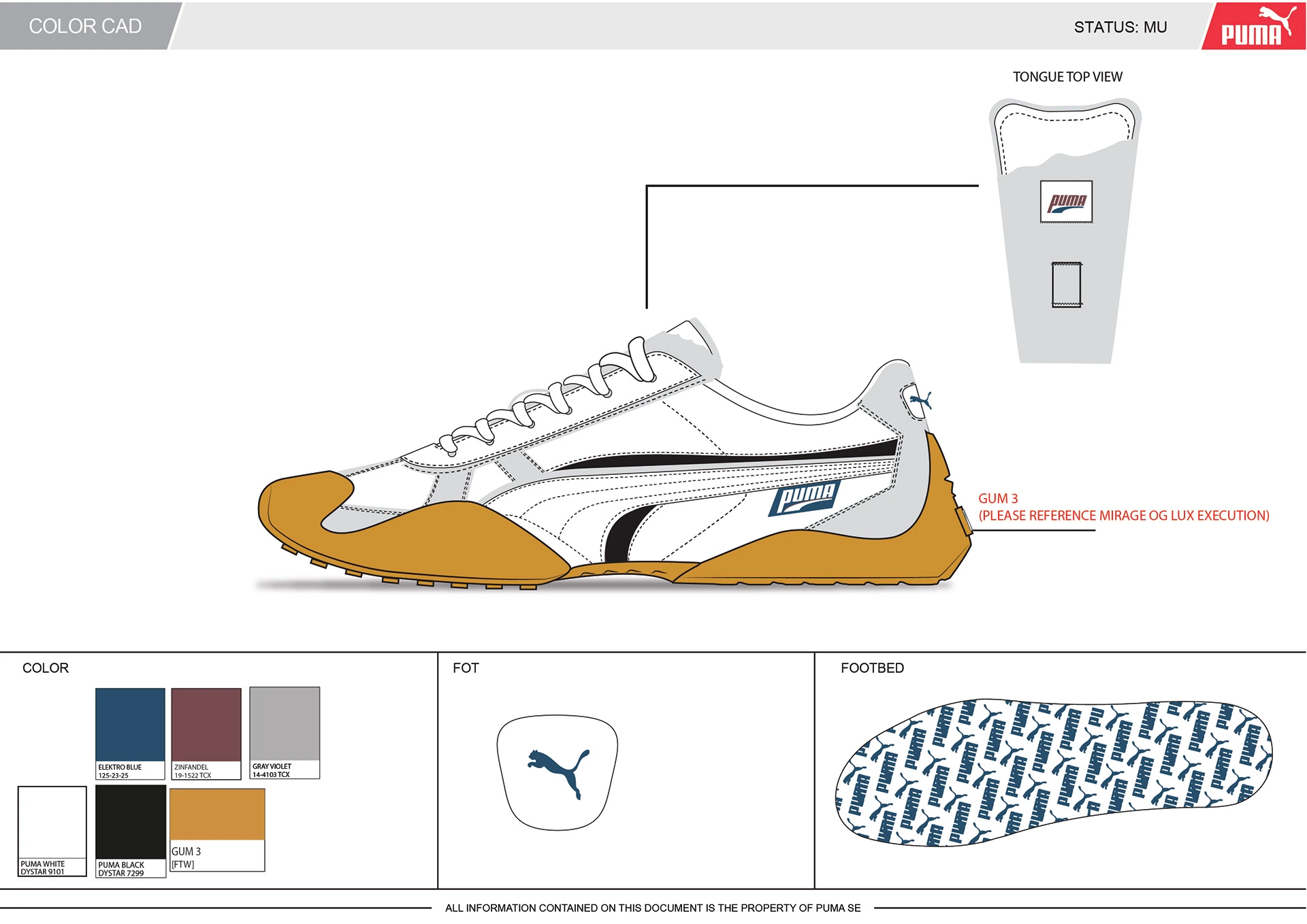Select the Elektro Blue color swatch
Screen dimensions: 1307x924
coord(130,725)
